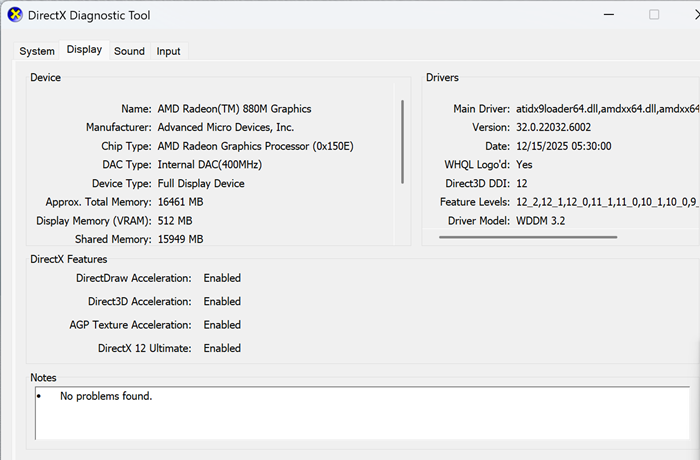Minimize the DirectX Diagnostic Tool window
This screenshot has width=700, height=460.
pyautogui.click(x=608, y=15)
